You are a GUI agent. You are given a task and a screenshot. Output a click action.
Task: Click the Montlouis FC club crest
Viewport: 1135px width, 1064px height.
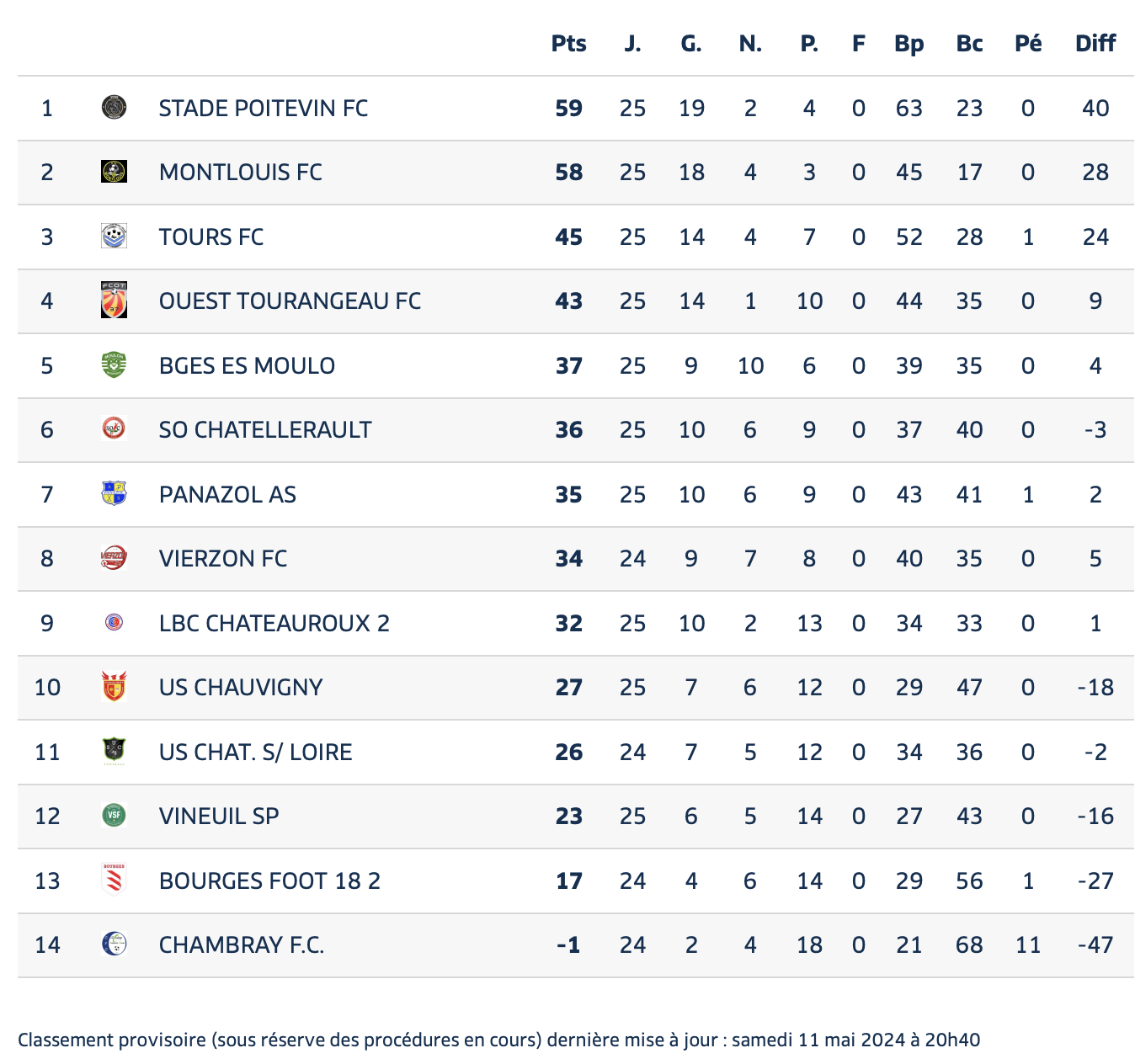click(114, 172)
